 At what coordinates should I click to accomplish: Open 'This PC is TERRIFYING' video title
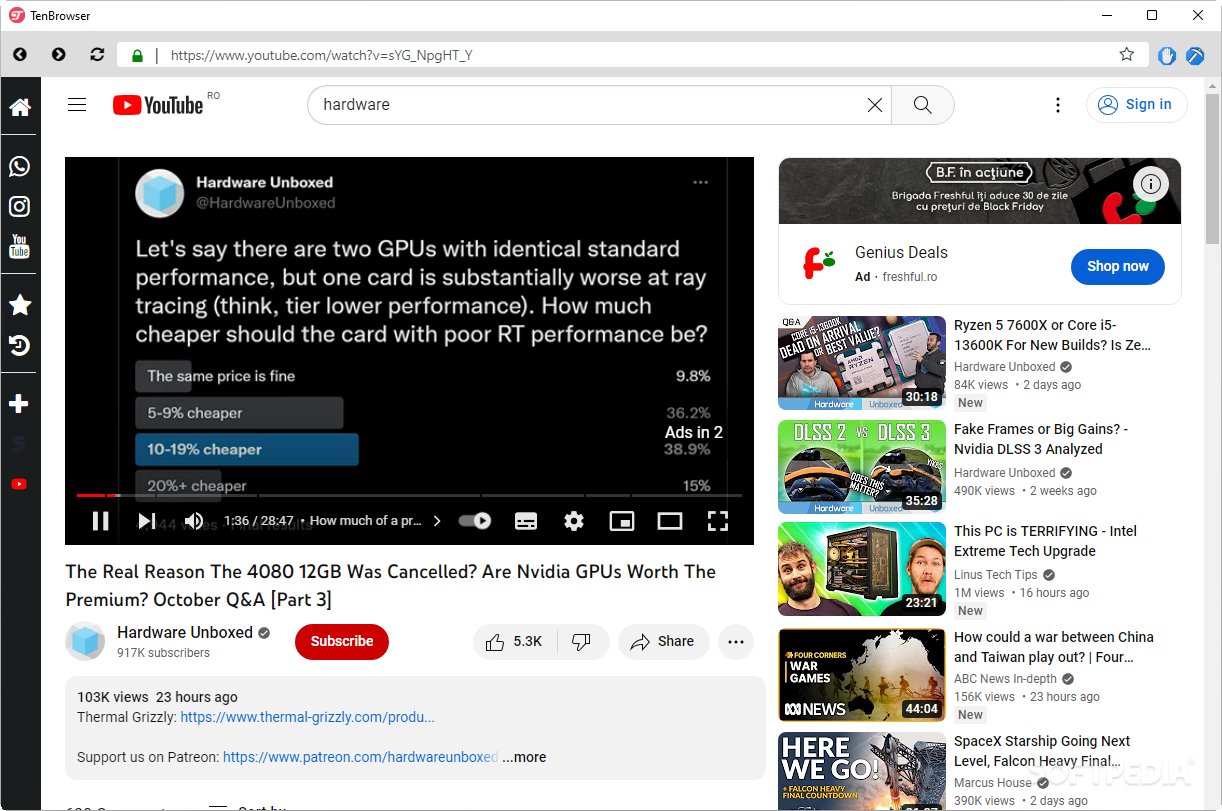pyautogui.click(x=1045, y=541)
